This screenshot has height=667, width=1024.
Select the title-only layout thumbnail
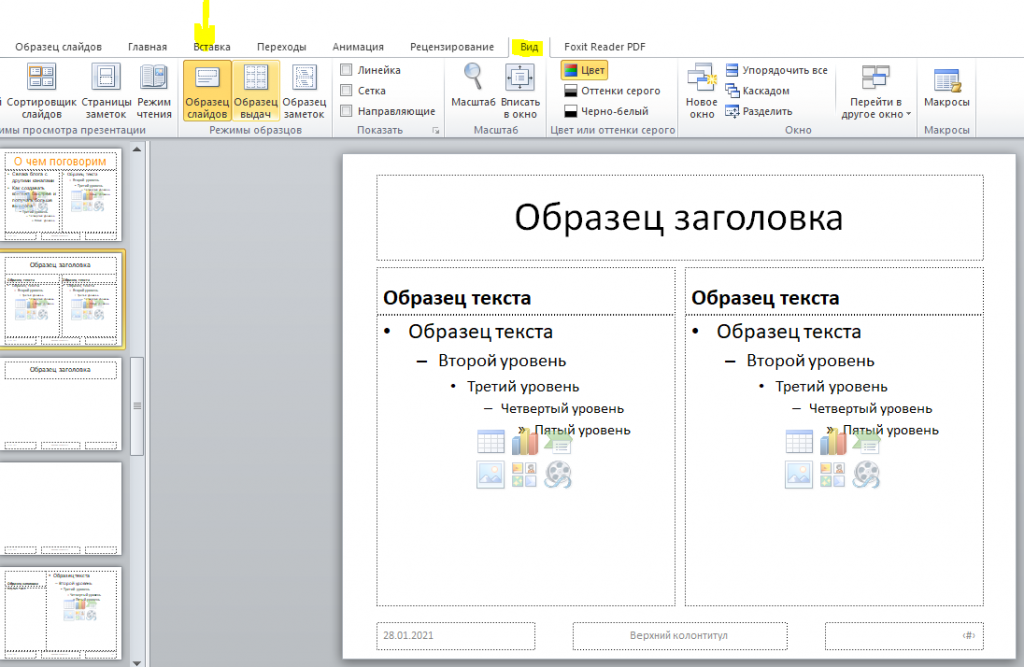pyautogui.click(x=61, y=404)
